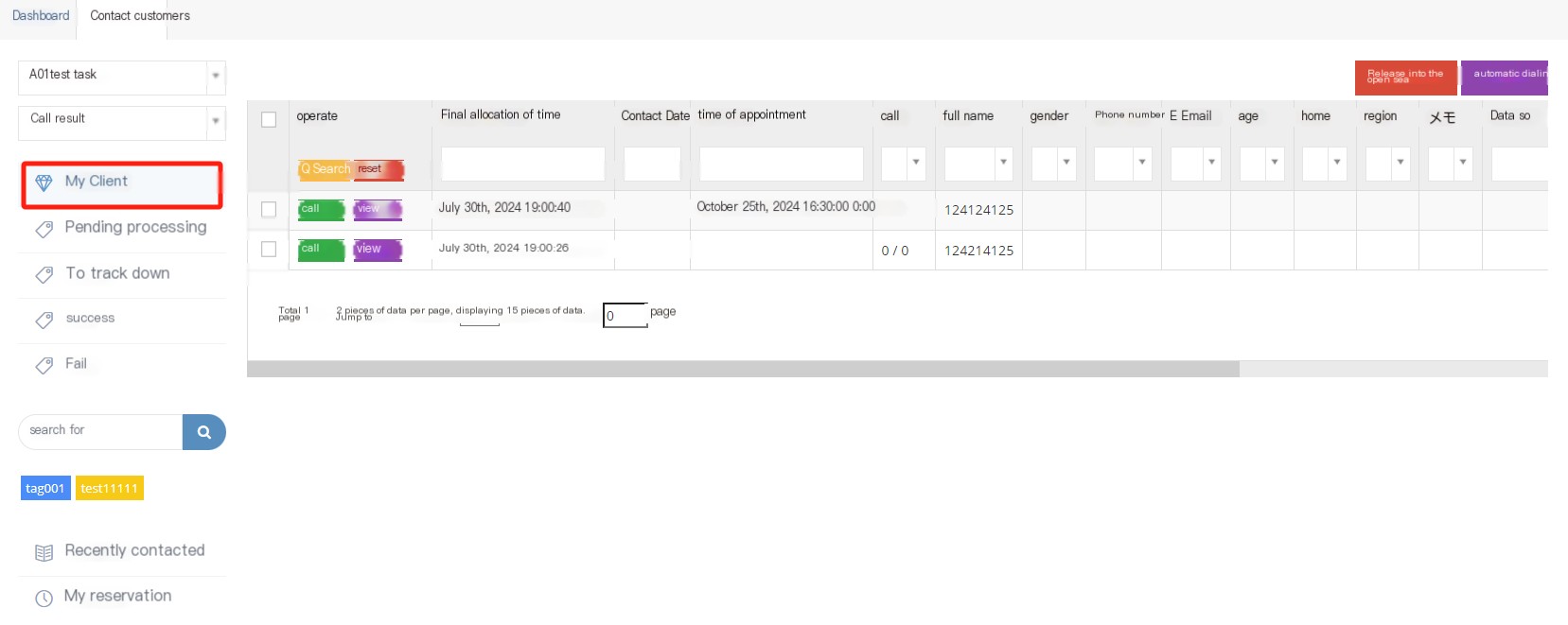1568x625 pixels.
Task: Open My reservation section
Action: 122,597
